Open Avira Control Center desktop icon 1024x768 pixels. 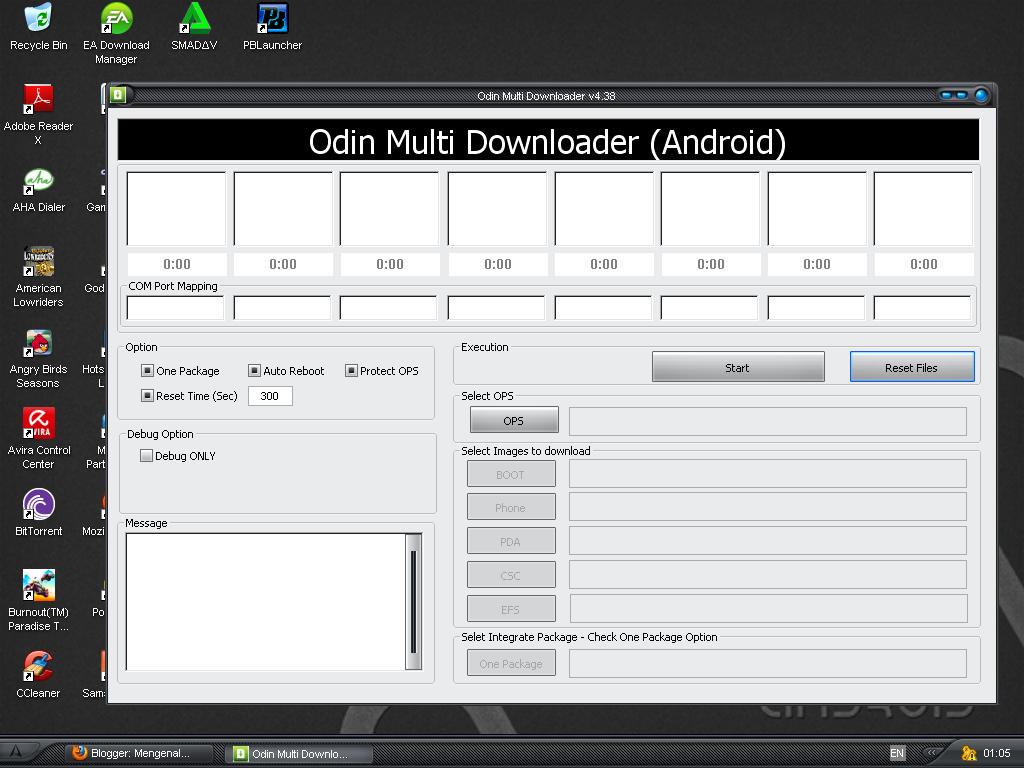point(39,439)
